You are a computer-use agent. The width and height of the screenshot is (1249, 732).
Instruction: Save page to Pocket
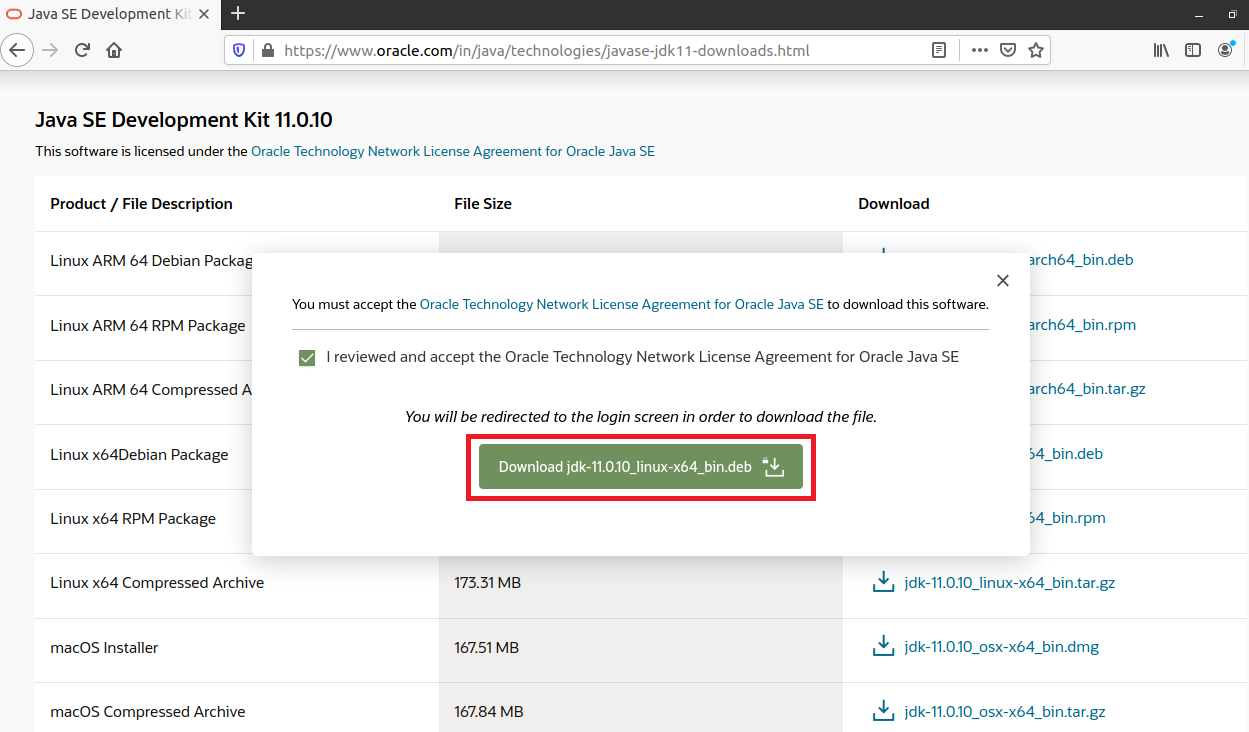[1009, 50]
